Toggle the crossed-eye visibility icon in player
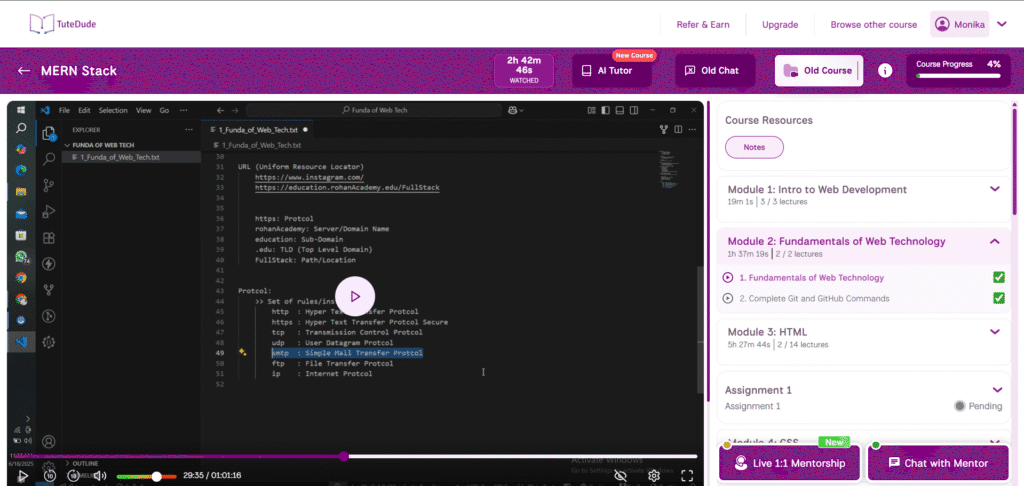Viewport: 1024px width, 486px height. [621, 476]
